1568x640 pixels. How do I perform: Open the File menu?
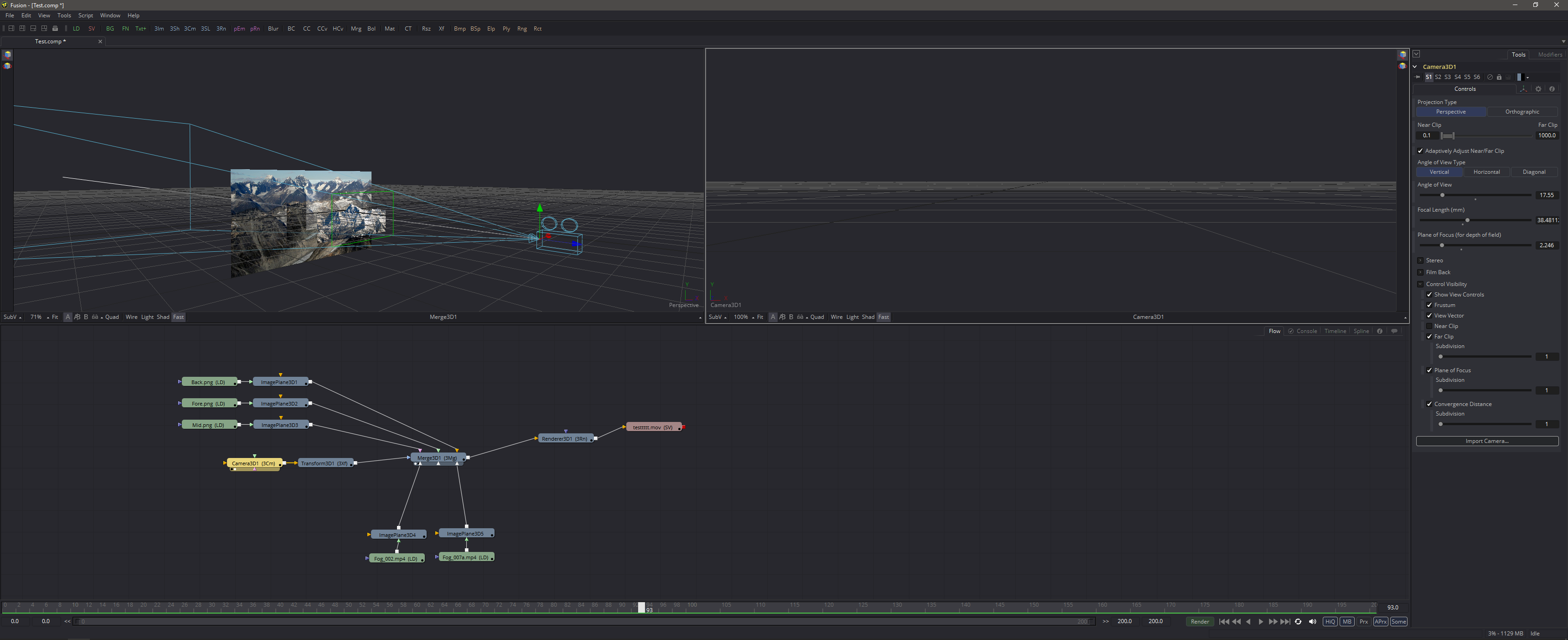10,16
